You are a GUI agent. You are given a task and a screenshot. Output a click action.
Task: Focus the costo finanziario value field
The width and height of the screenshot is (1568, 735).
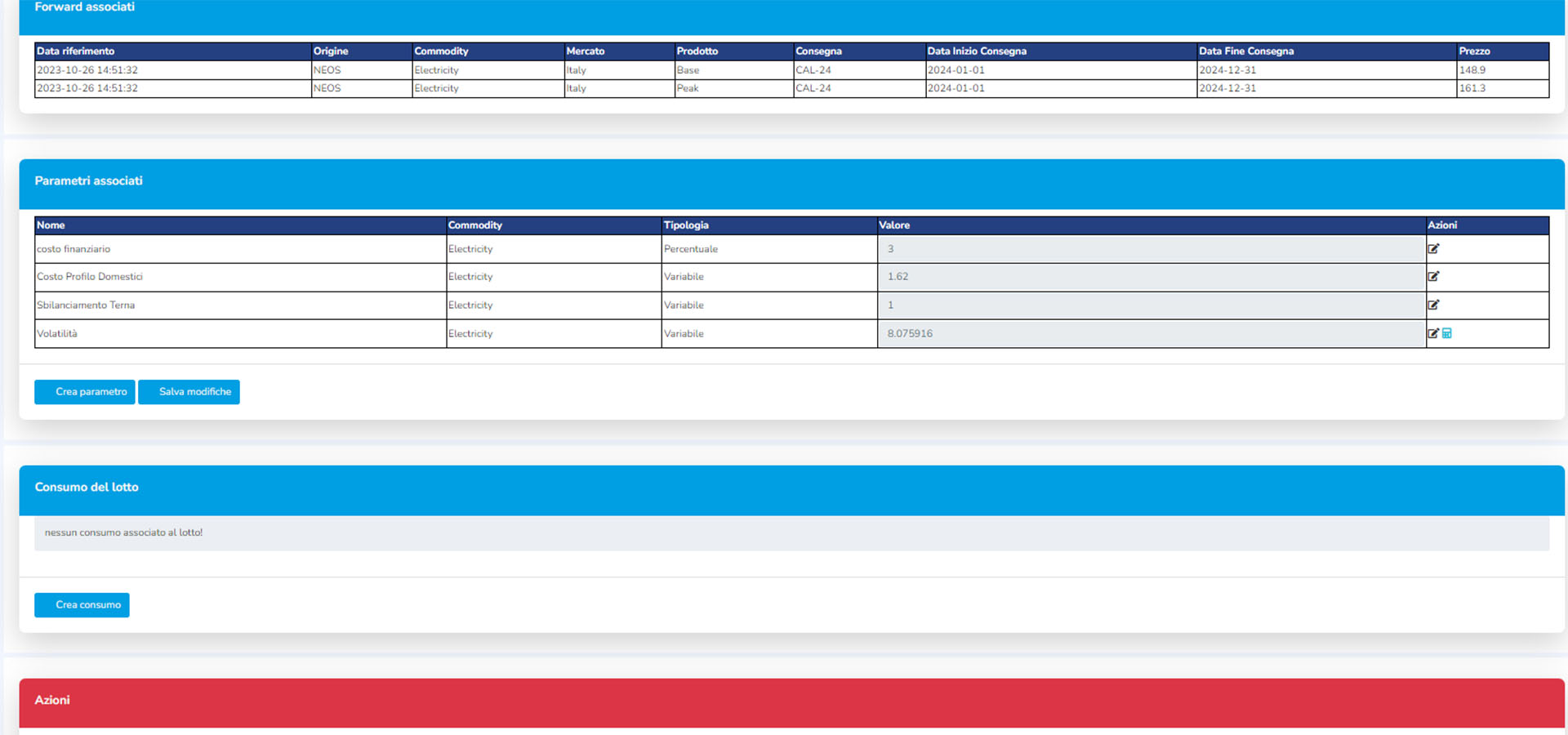(x=1151, y=249)
